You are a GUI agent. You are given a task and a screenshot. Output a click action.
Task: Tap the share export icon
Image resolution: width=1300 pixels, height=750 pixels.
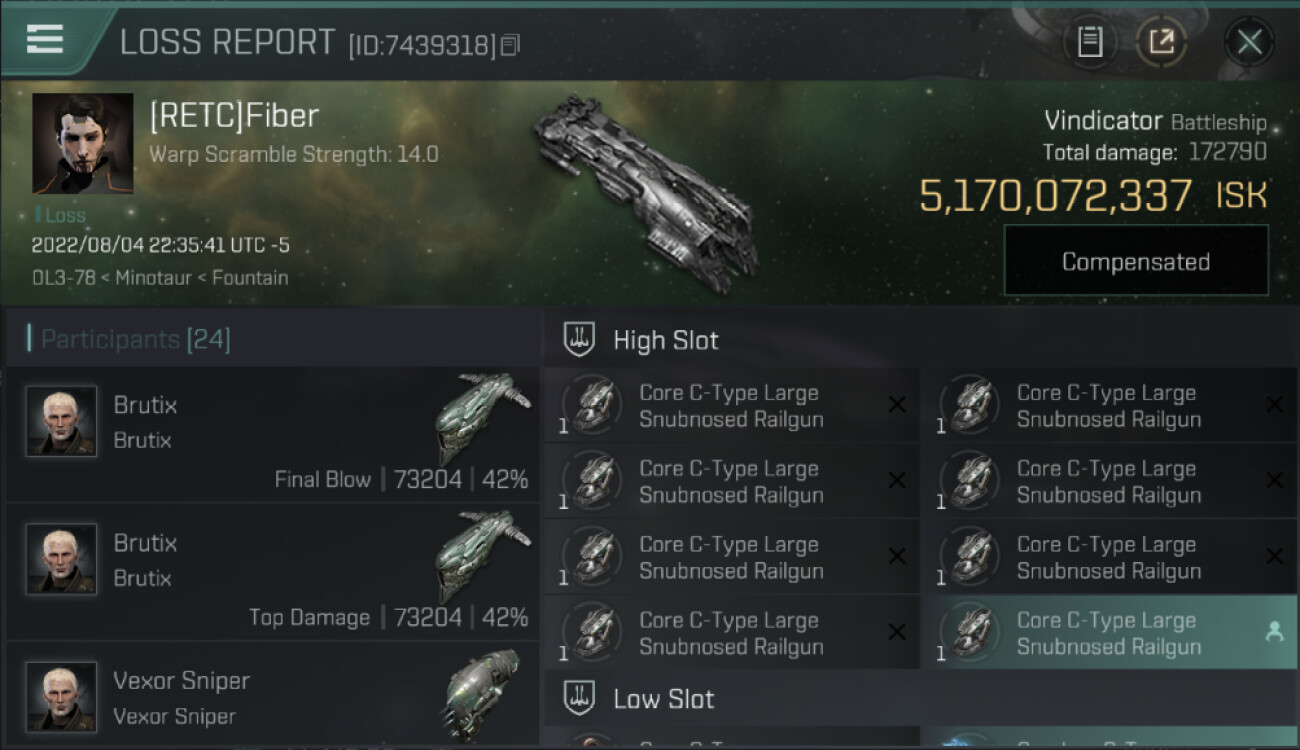pyautogui.click(x=1162, y=42)
